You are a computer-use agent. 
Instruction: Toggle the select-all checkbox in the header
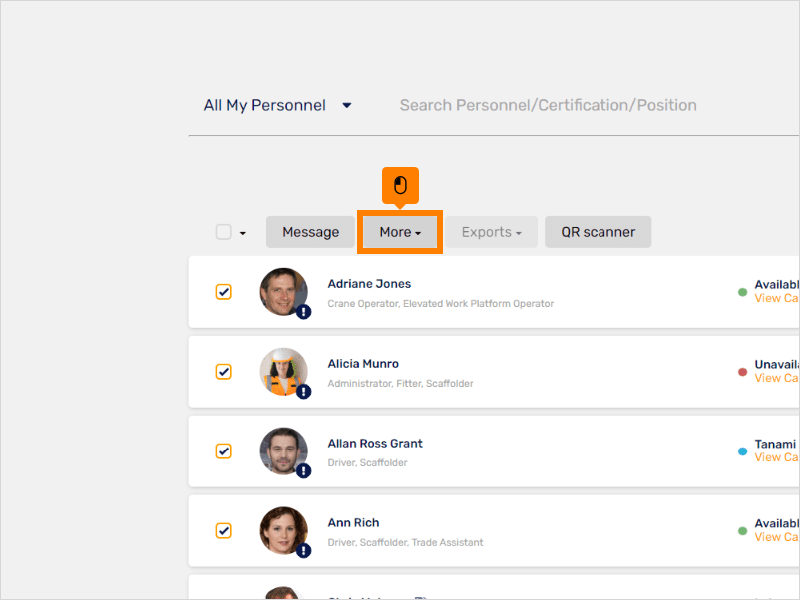point(222,231)
